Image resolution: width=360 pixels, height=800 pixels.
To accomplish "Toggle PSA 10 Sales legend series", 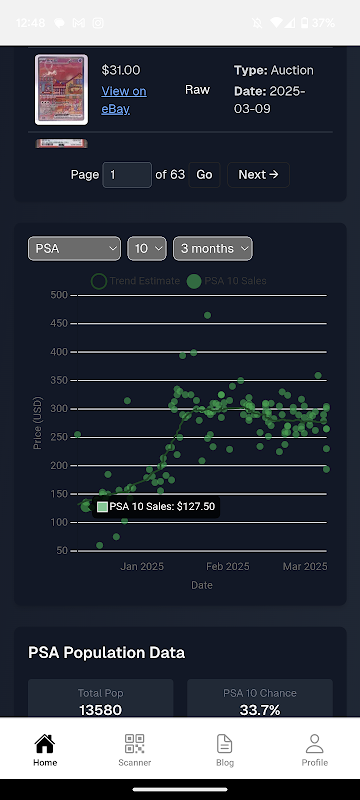I will click(226, 281).
